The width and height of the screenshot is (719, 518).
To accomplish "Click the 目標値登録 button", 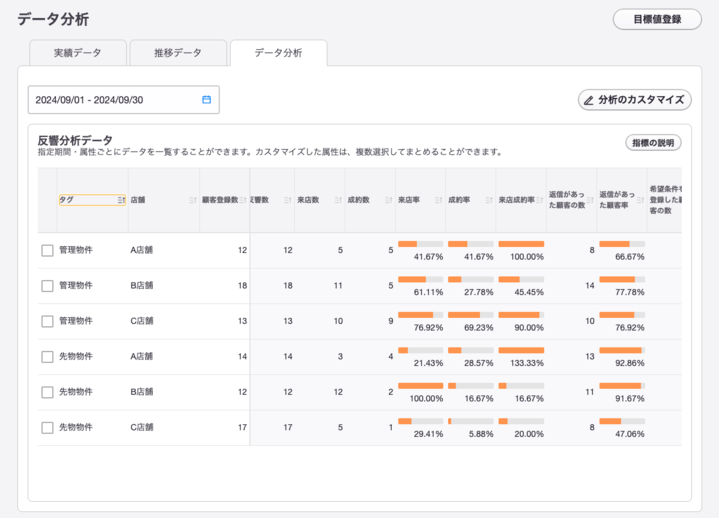I will (657, 19).
